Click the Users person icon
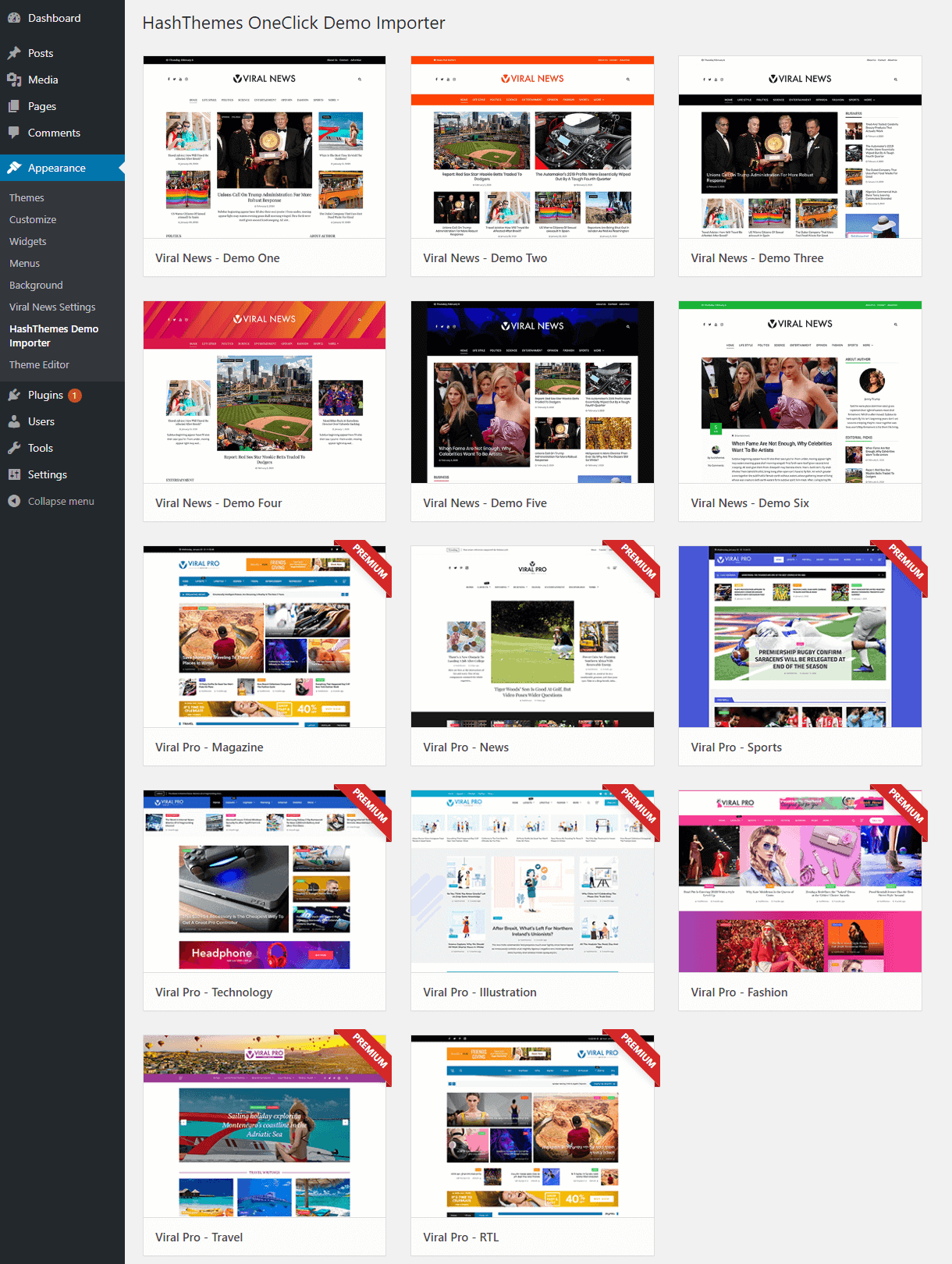The height and width of the screenshot is (1264, 952). click(x=14, y=421)
